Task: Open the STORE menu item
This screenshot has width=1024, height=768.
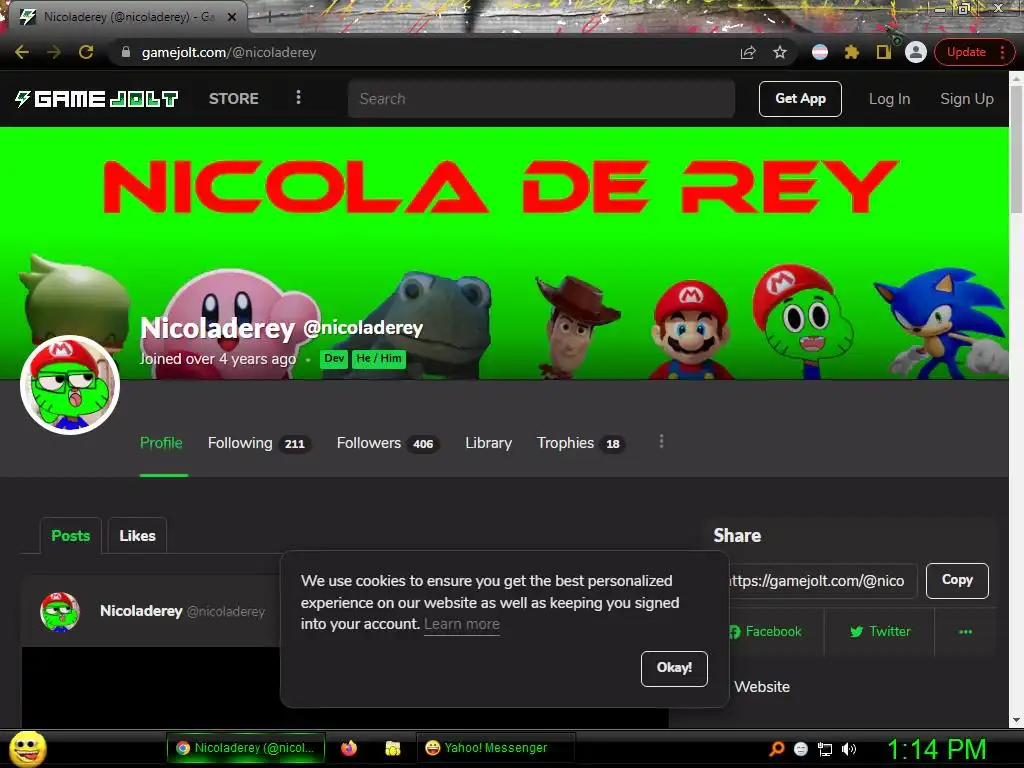Action: (234, 99)
